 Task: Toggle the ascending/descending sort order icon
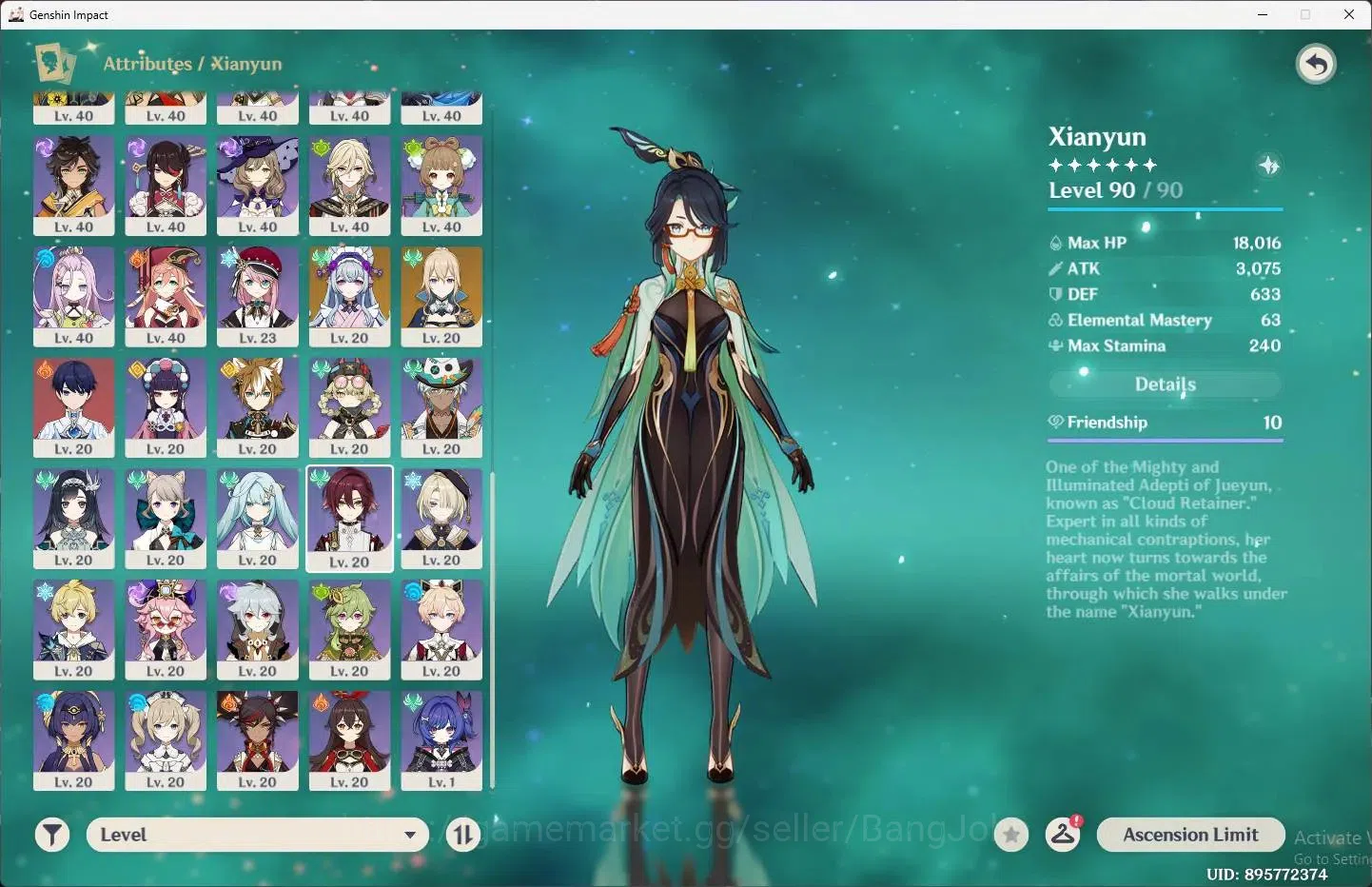(463, 836)
